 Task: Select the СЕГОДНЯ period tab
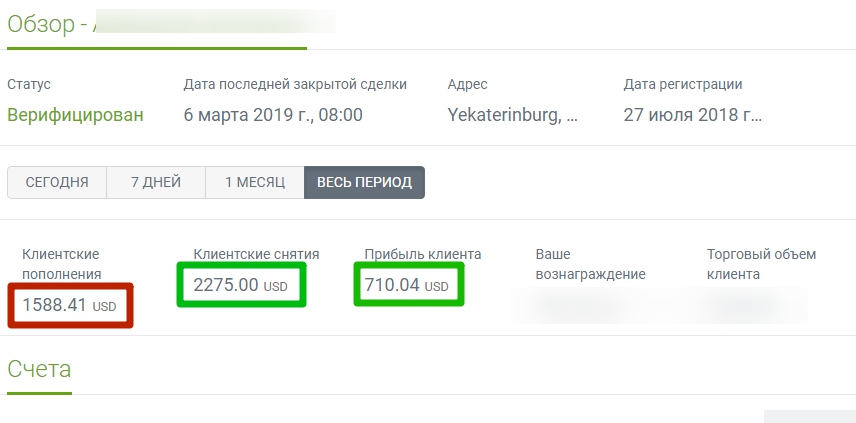point(57,182)
